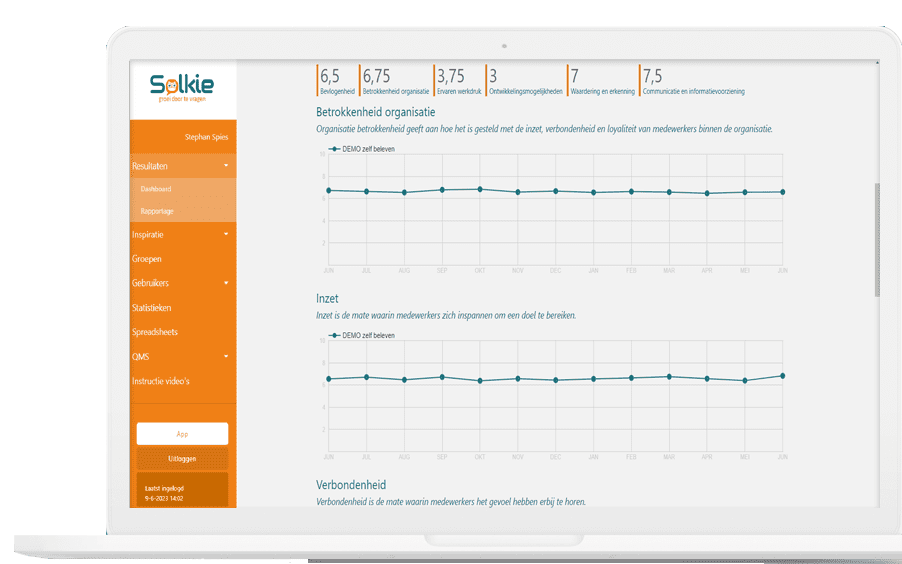Viewport: 902px width, 564px height.
Task: Expand the Resultaten menu arrow
Action: coord(226,166)
